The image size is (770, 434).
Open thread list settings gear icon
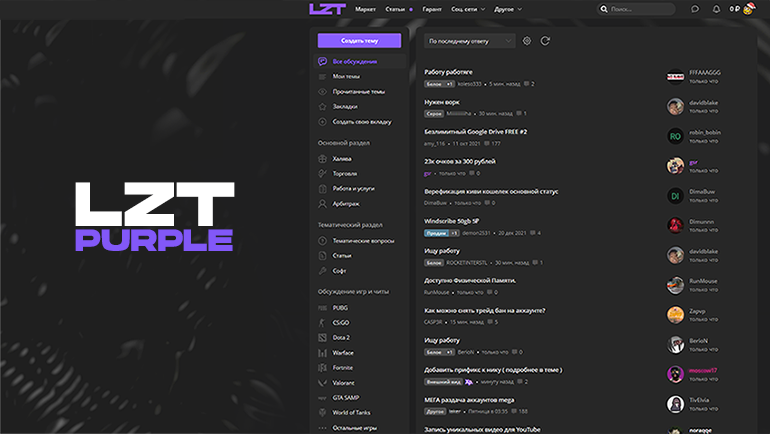point(526,41)
